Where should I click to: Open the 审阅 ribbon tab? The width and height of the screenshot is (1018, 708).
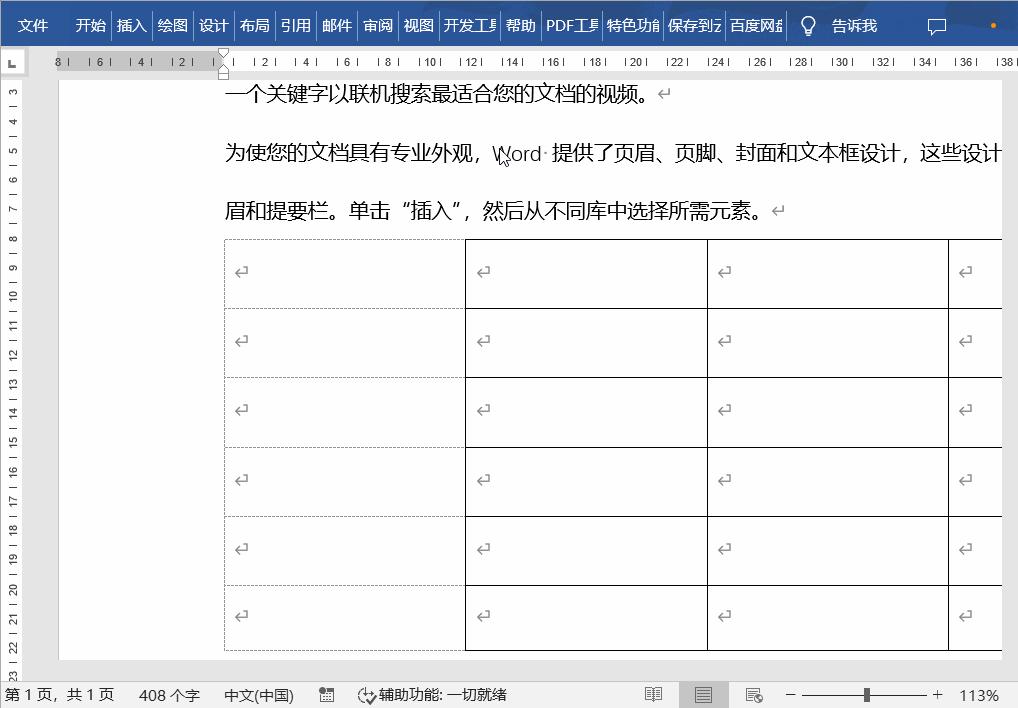tap(378, 25)
